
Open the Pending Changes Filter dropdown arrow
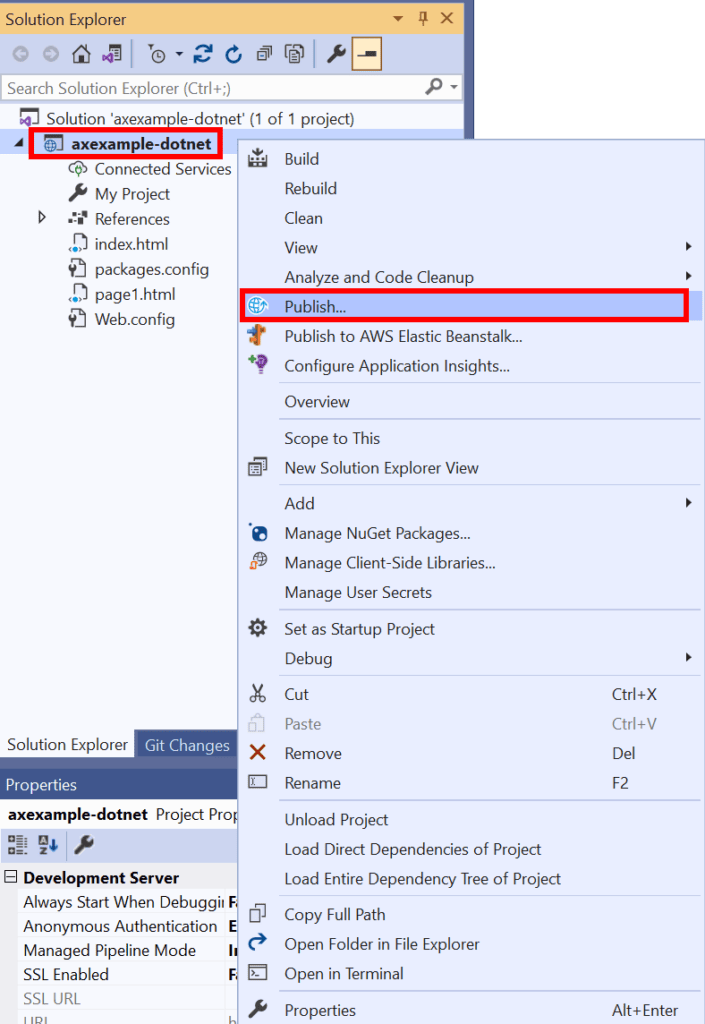click(179, 54)
